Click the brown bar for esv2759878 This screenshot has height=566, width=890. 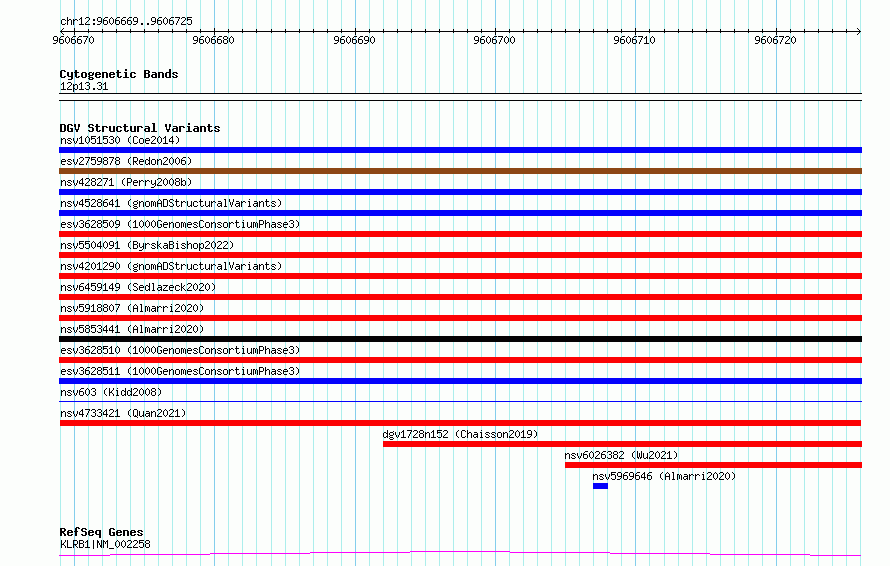point(460,171)
